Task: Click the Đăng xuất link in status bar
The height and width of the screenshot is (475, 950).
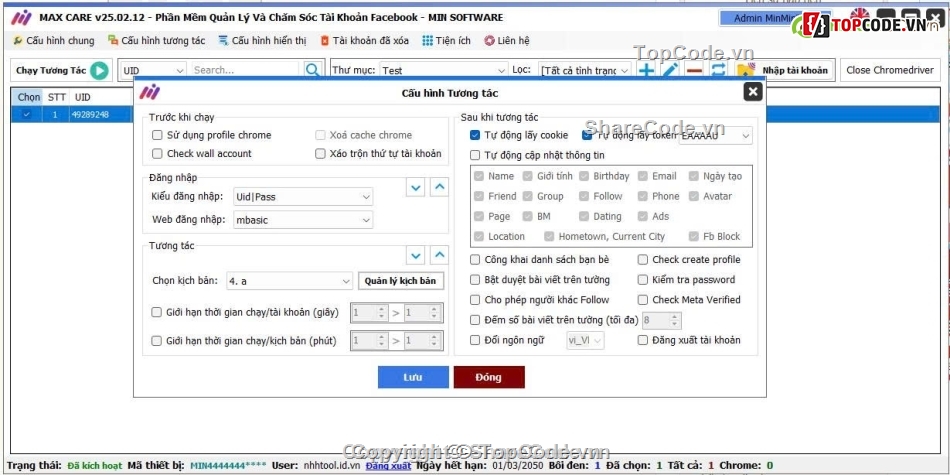Action: [x=388, y=466]
